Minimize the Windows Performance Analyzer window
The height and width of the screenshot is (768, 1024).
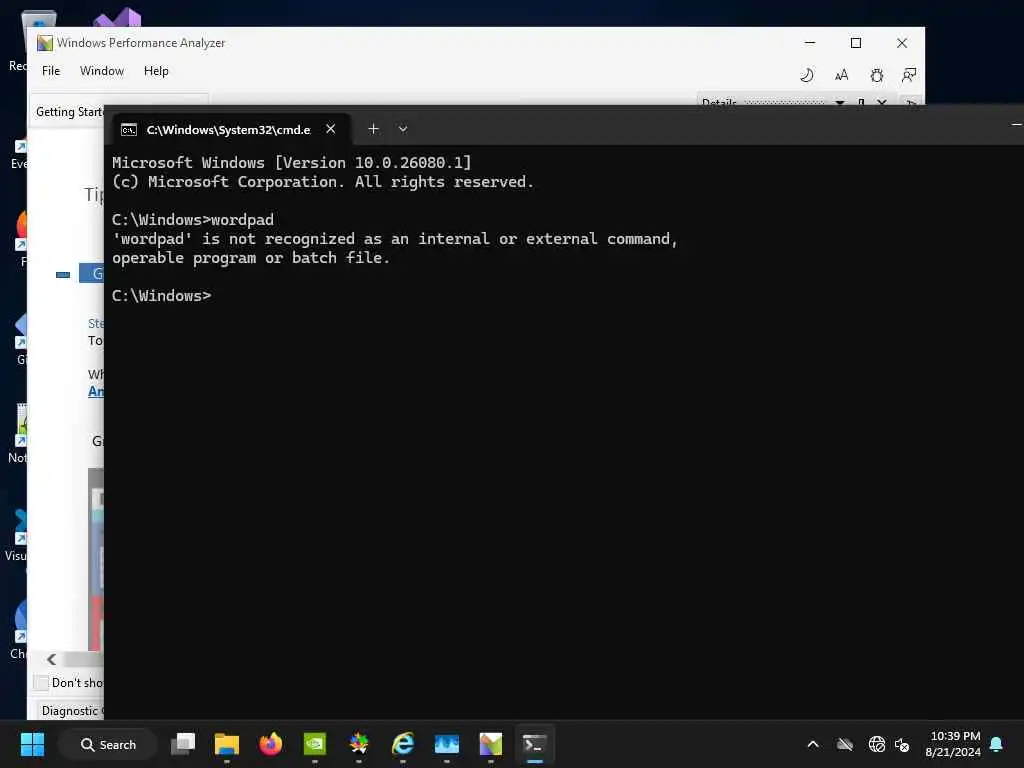pyautogui.click(x=810, y=42)
